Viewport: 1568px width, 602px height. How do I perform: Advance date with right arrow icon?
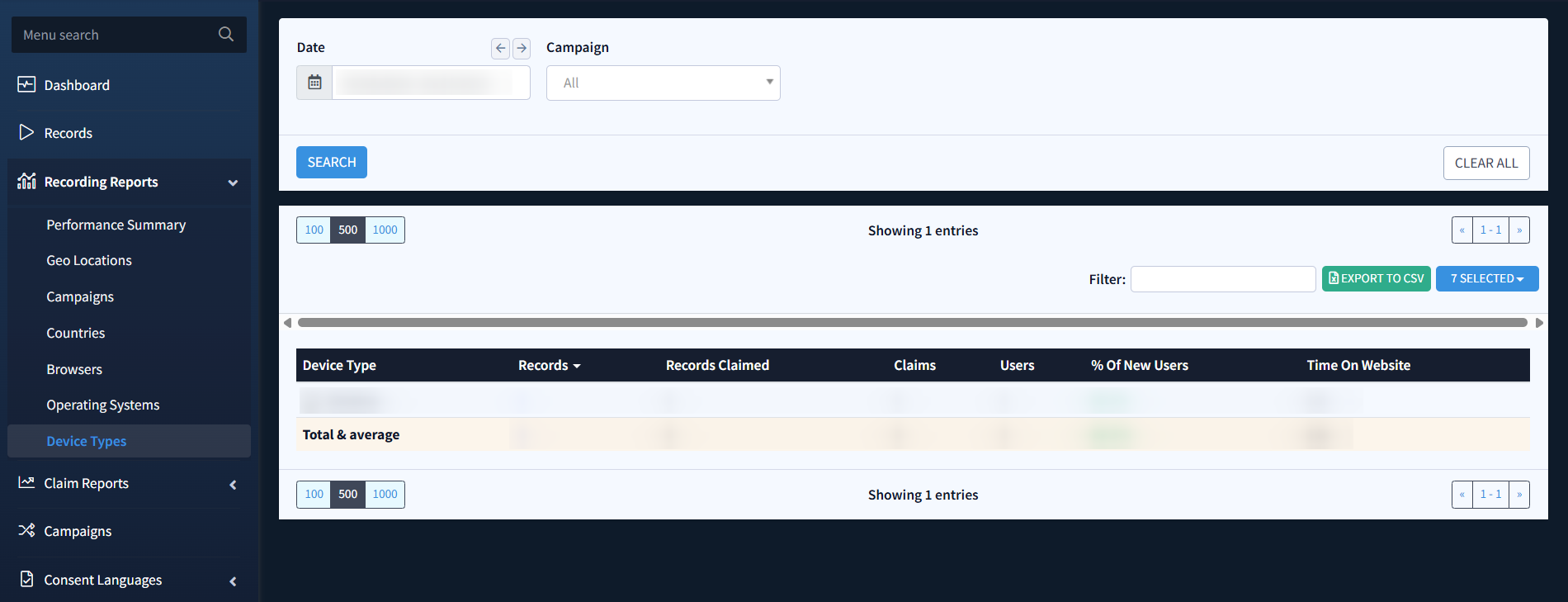point(522,48)
